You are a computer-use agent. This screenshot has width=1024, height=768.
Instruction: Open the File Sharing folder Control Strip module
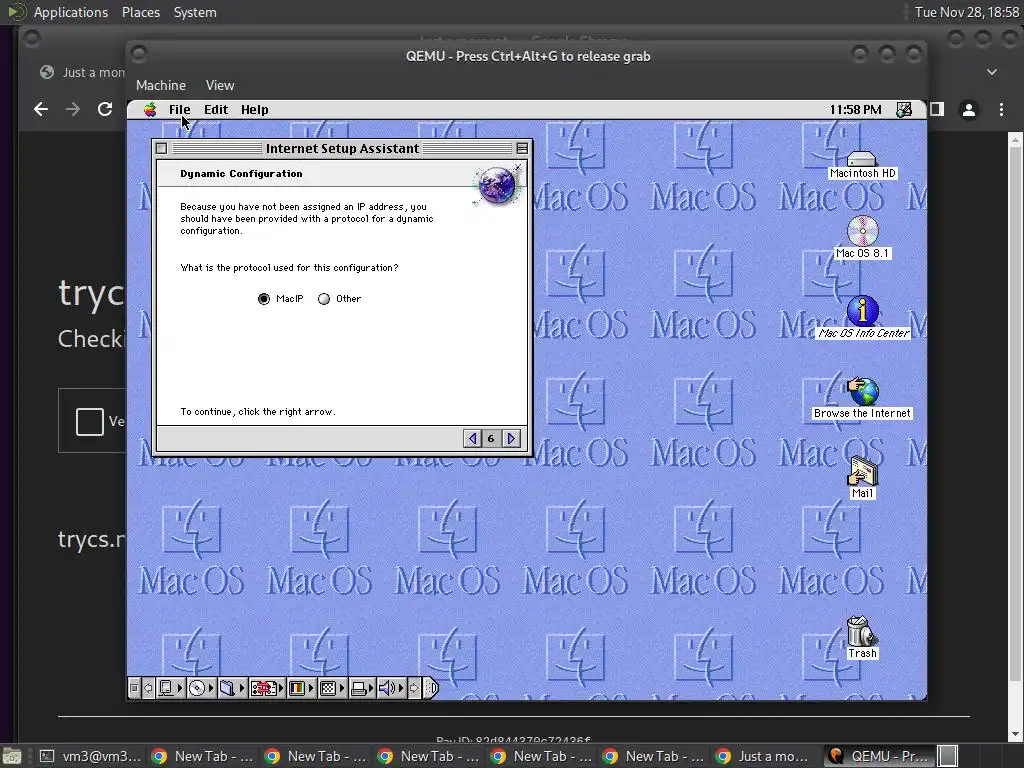[x=231, y=688]
